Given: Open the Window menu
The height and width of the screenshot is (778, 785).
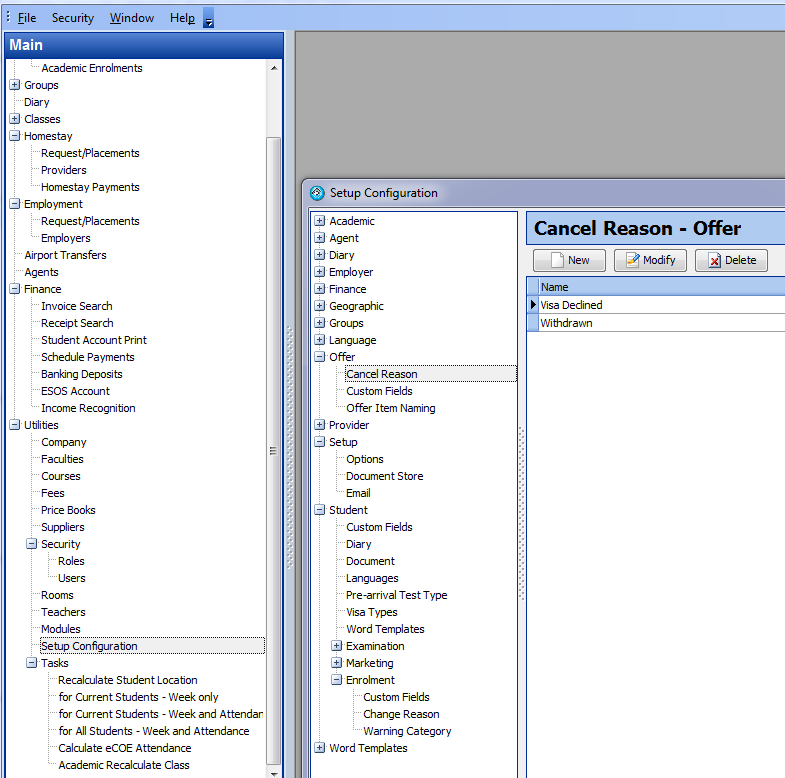Looking at the screenshot, I should click(x=132, y=18).
